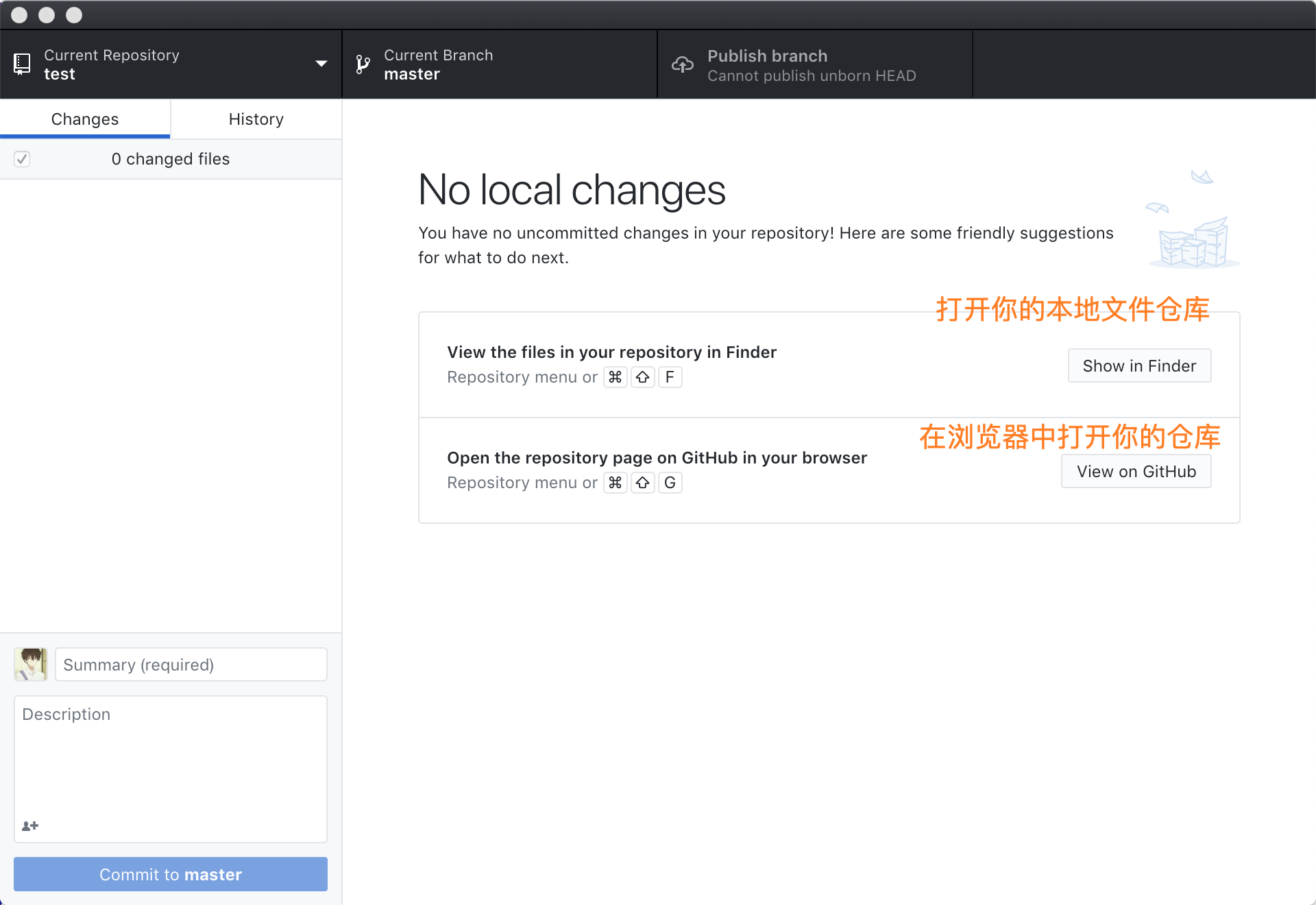1316x905 pixels.
Task: Toggle the changed files checkbox
Action: pyautogui.click(x=22, y=159)
